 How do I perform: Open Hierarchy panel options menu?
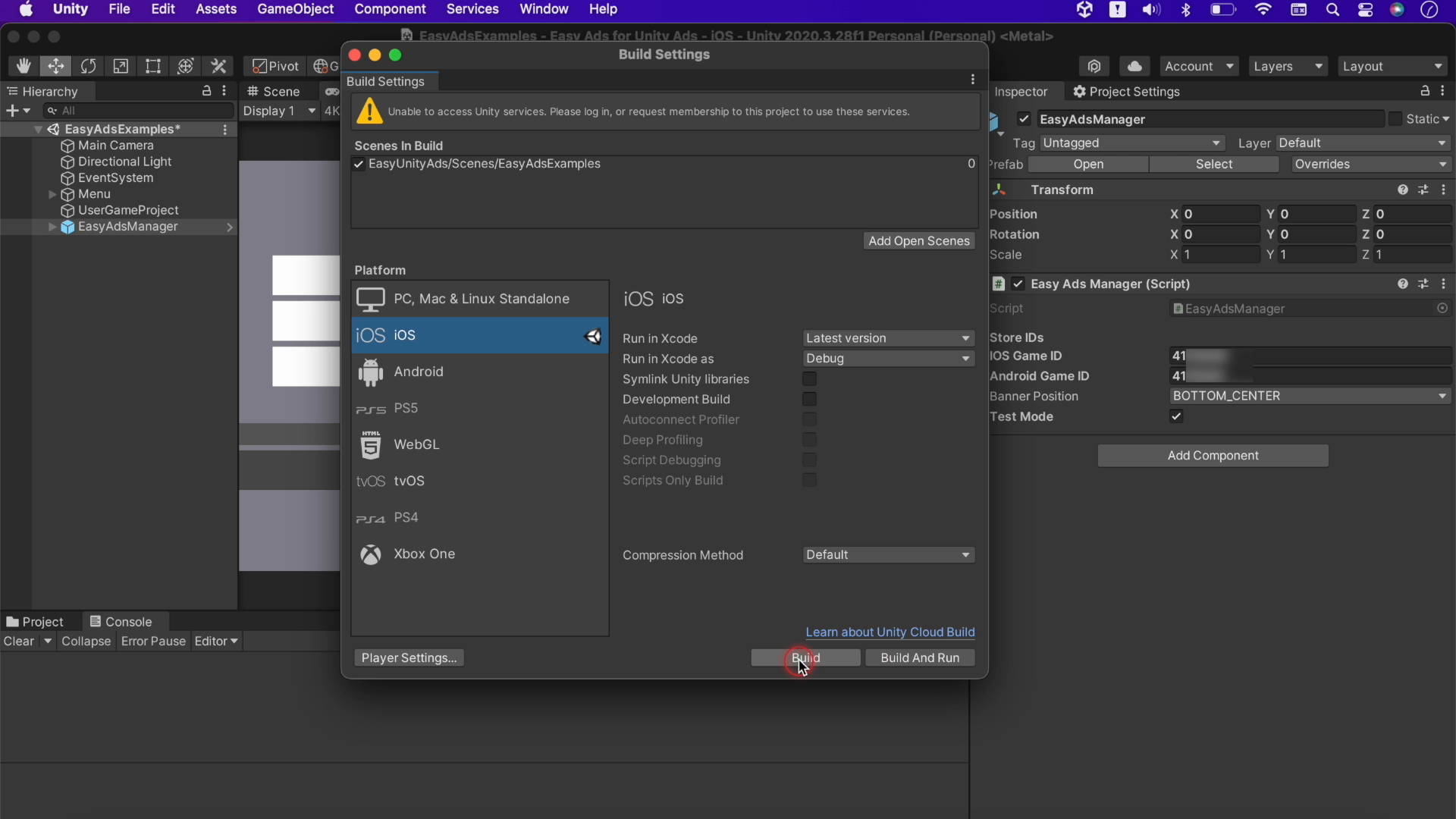(224, 91)
